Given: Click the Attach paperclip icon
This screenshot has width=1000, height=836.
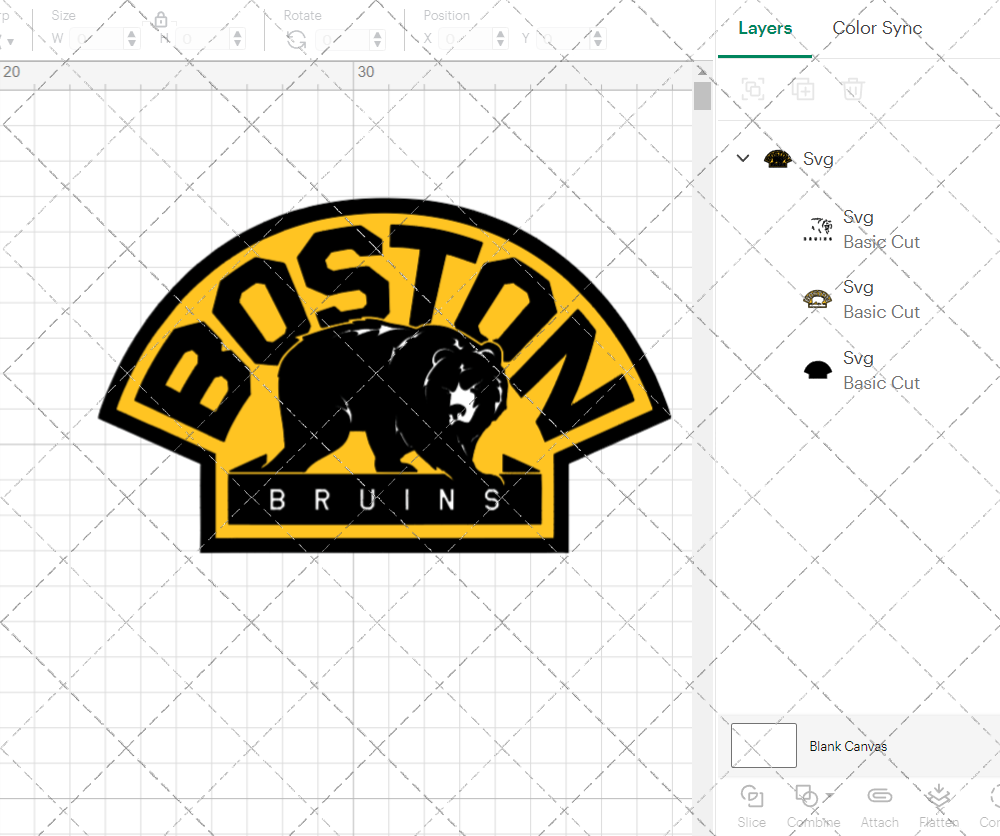Looking at the screenshot, I should 879,797.
